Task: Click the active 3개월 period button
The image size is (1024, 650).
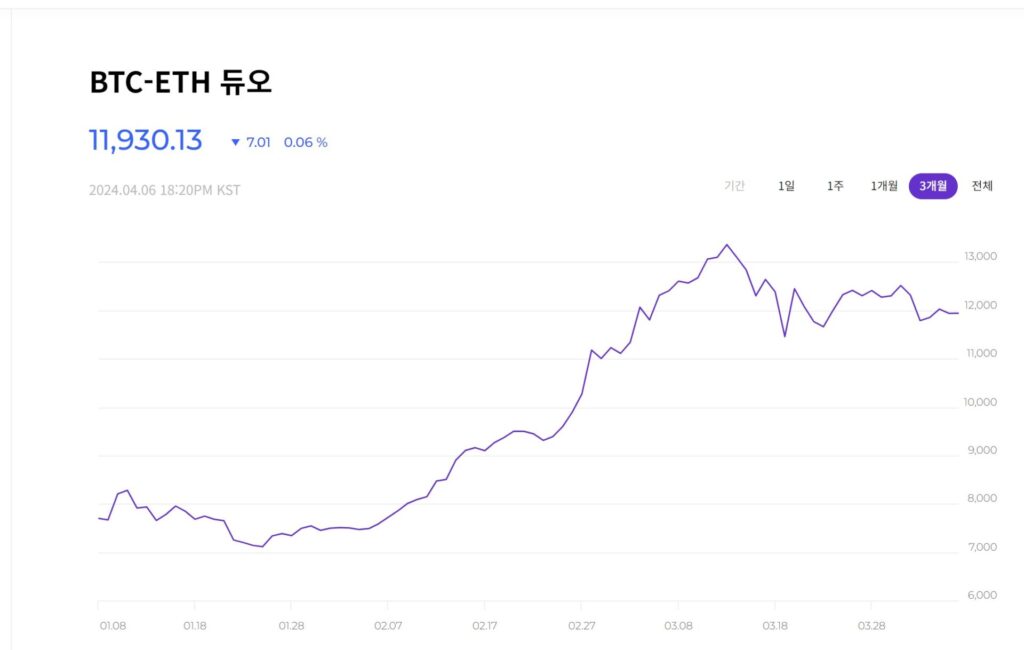Action: [x=933, y=186]
